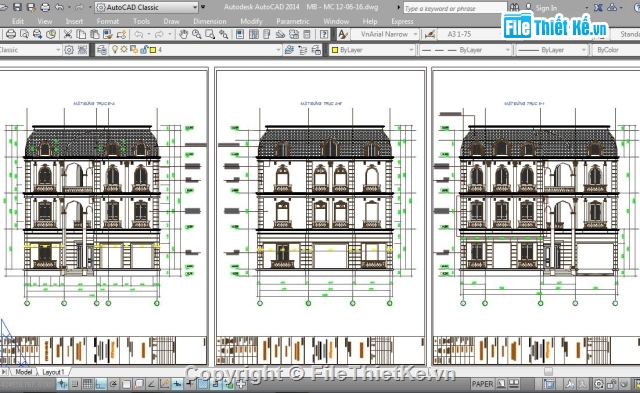The width and height of the screenshot is (640, 393).
Task: Click the Workspace Settings gear icon
Action: pos(69,50)
